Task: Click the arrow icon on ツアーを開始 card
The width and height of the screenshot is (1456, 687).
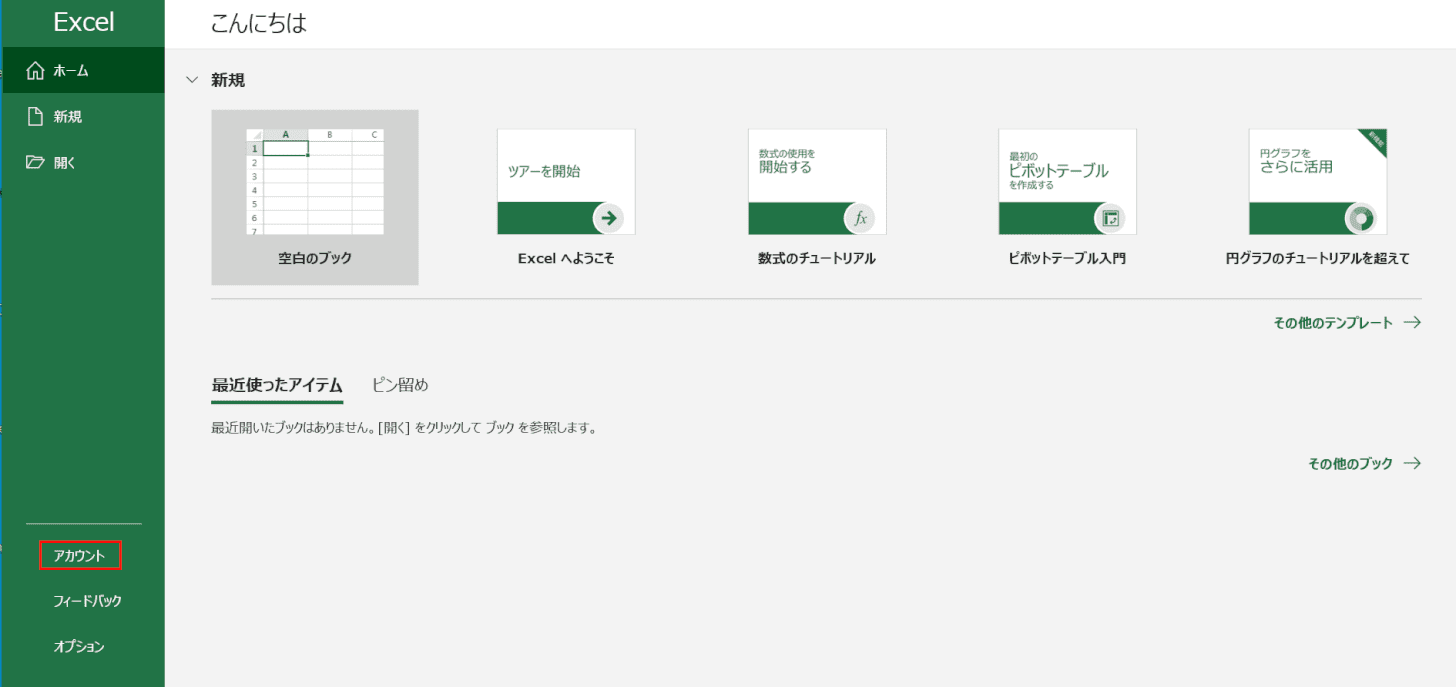Action: pyautogui.click(x=608, y=218)
